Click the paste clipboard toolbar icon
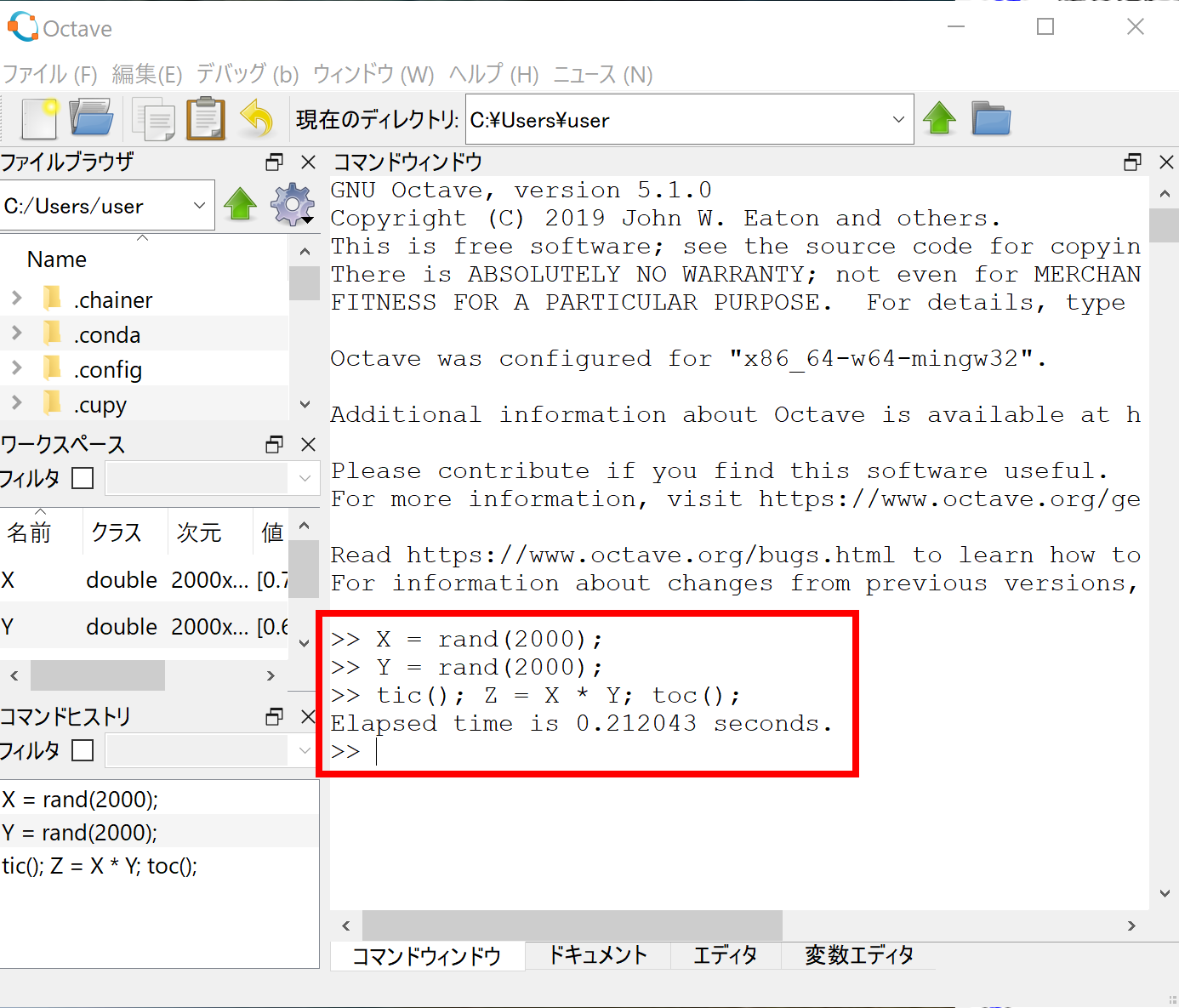Image resolution: width=1179 pixels, height=1008 pixels. coord(205,119)
